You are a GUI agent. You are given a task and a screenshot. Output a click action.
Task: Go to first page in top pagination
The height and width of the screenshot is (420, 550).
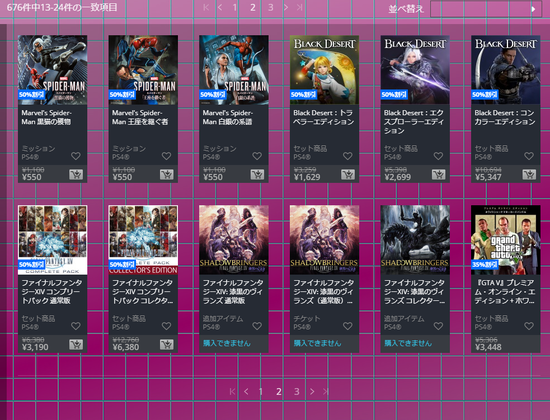206,7
